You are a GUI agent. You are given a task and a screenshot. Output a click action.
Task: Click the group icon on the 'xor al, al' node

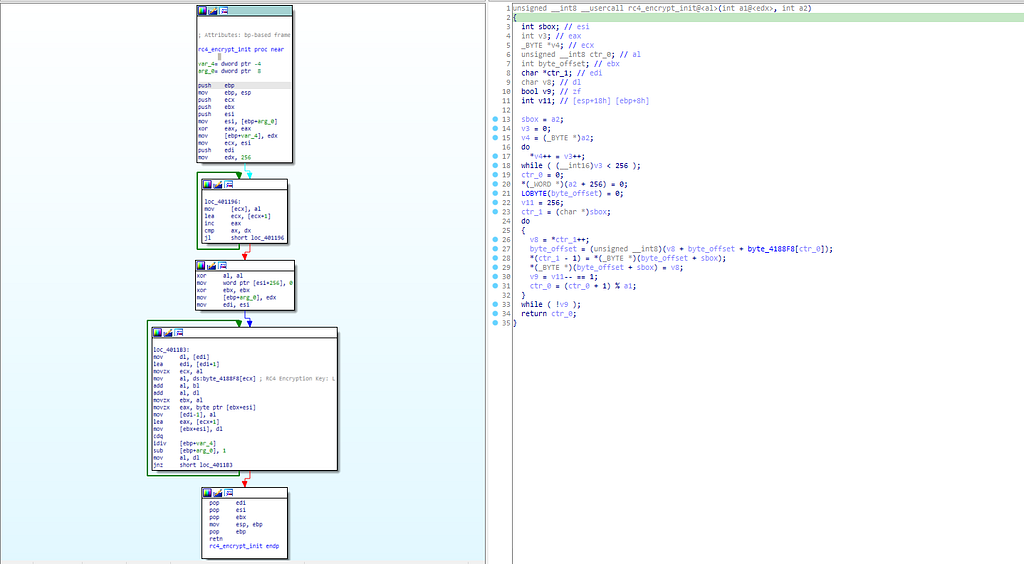point(222,266)
